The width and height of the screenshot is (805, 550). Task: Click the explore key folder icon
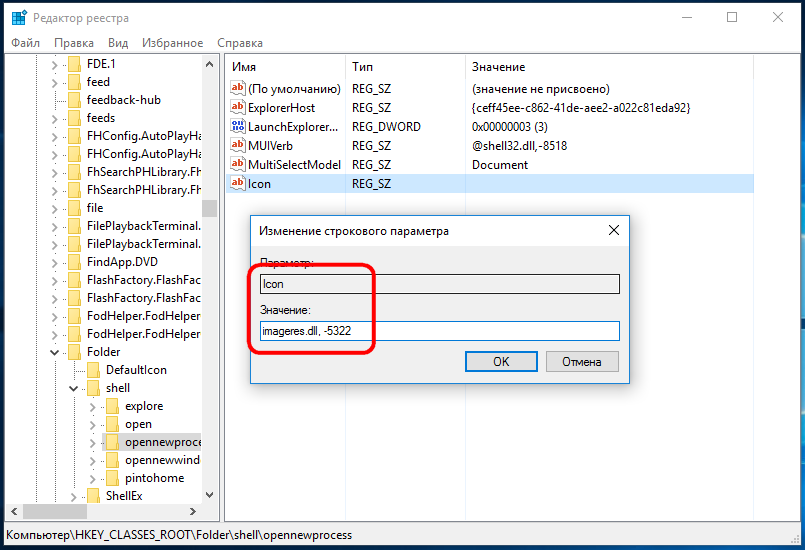click(112, 406)
